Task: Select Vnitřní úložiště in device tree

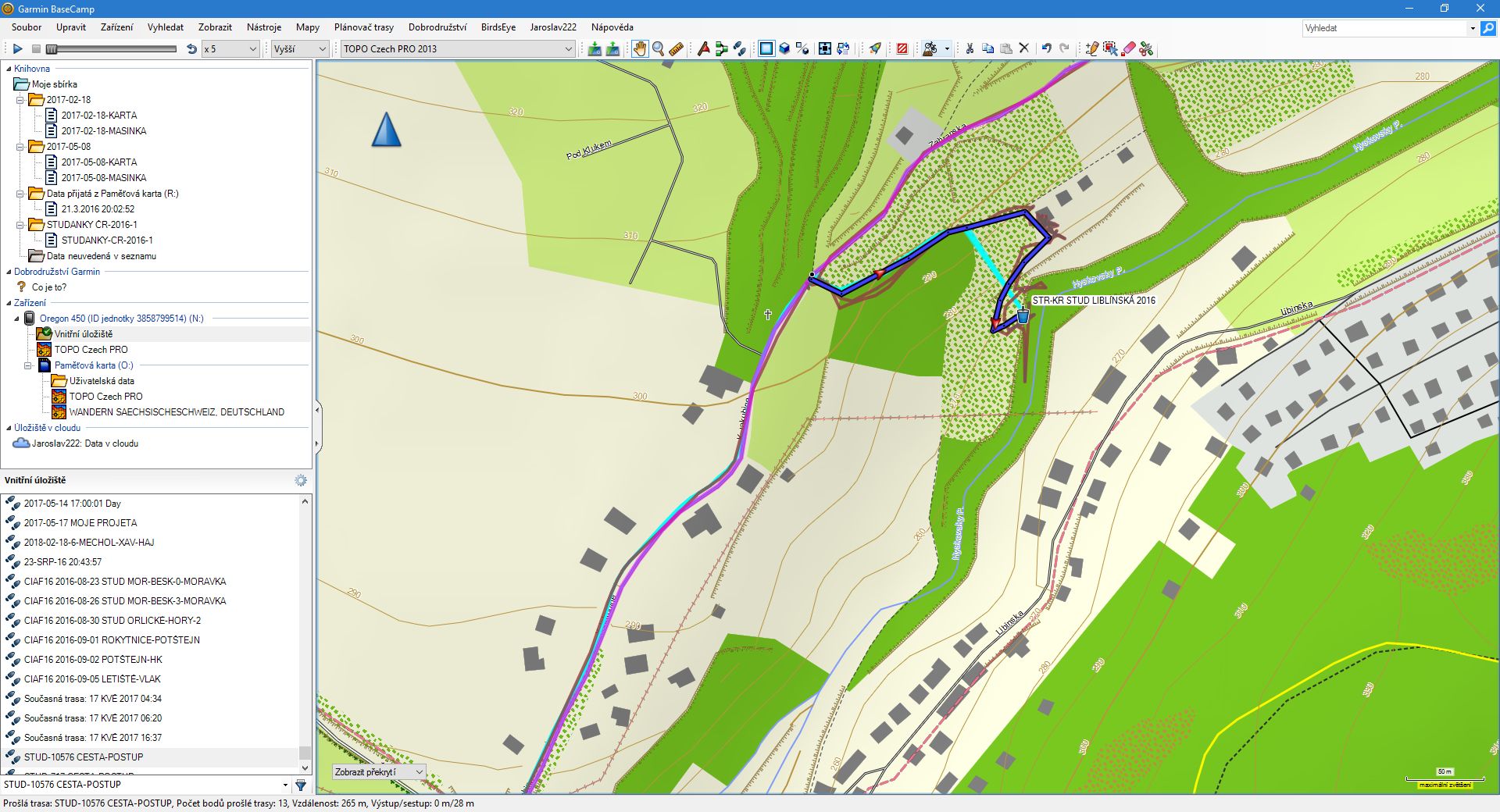Action: (83, 334)
